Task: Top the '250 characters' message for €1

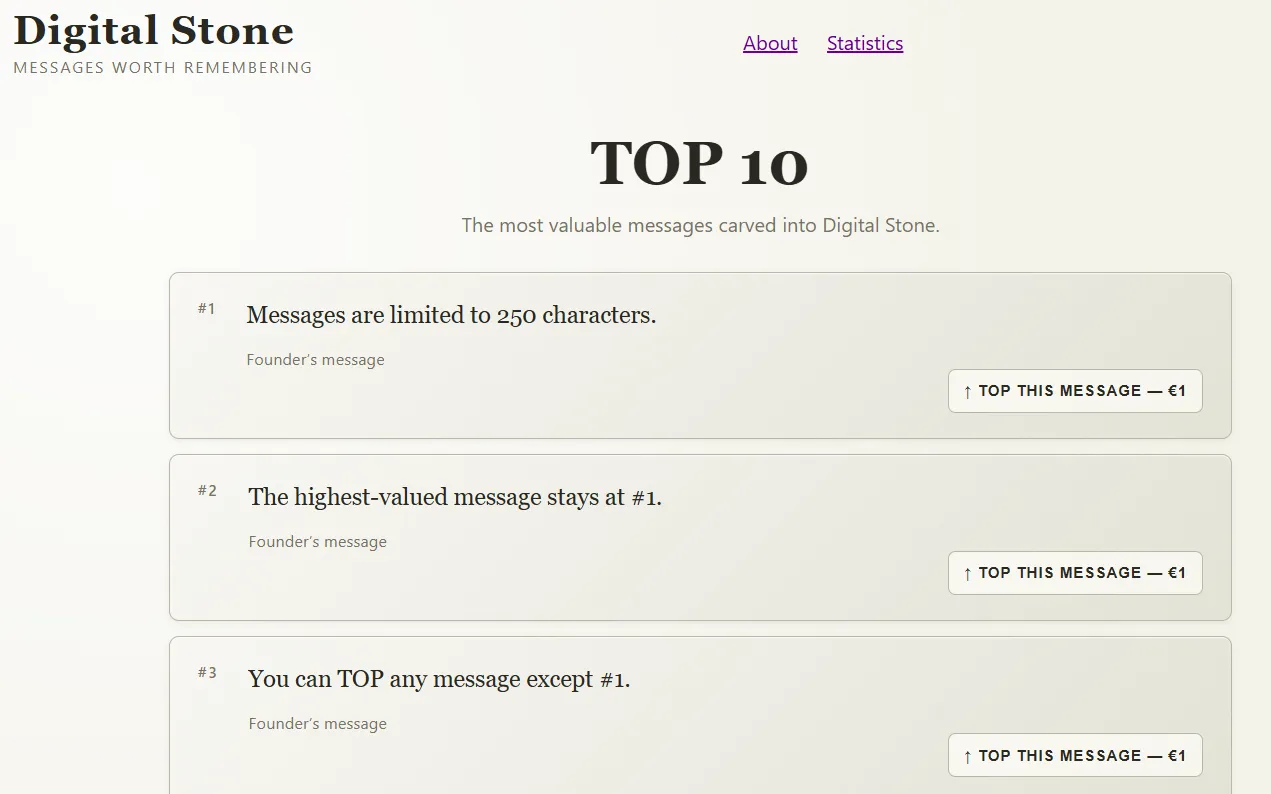Action: coord(1075,391)
